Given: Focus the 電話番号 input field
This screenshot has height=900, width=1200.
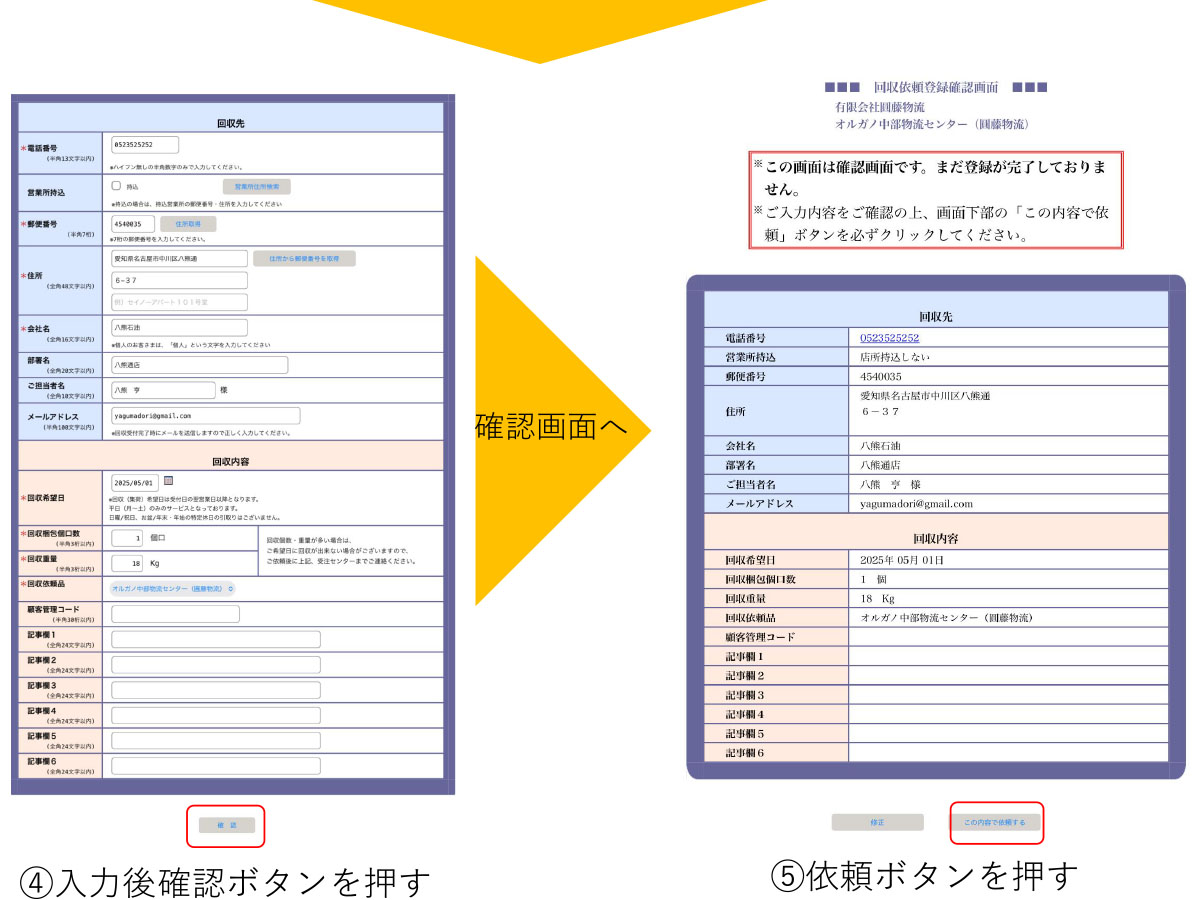Looking at the screenshot, I should [144, 145].
